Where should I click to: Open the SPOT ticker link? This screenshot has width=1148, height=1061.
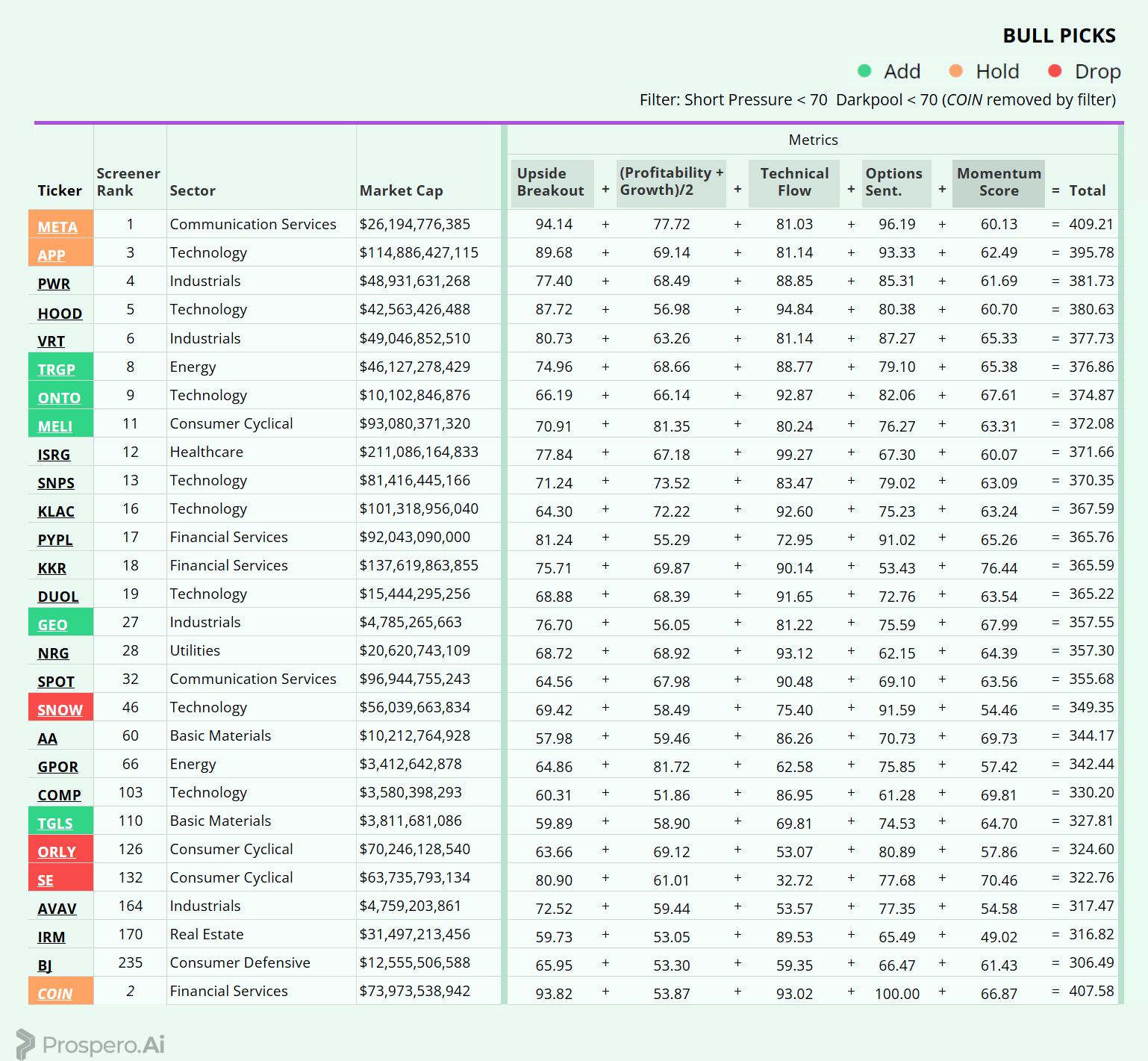pyautogui.click(x=56, y=682)
